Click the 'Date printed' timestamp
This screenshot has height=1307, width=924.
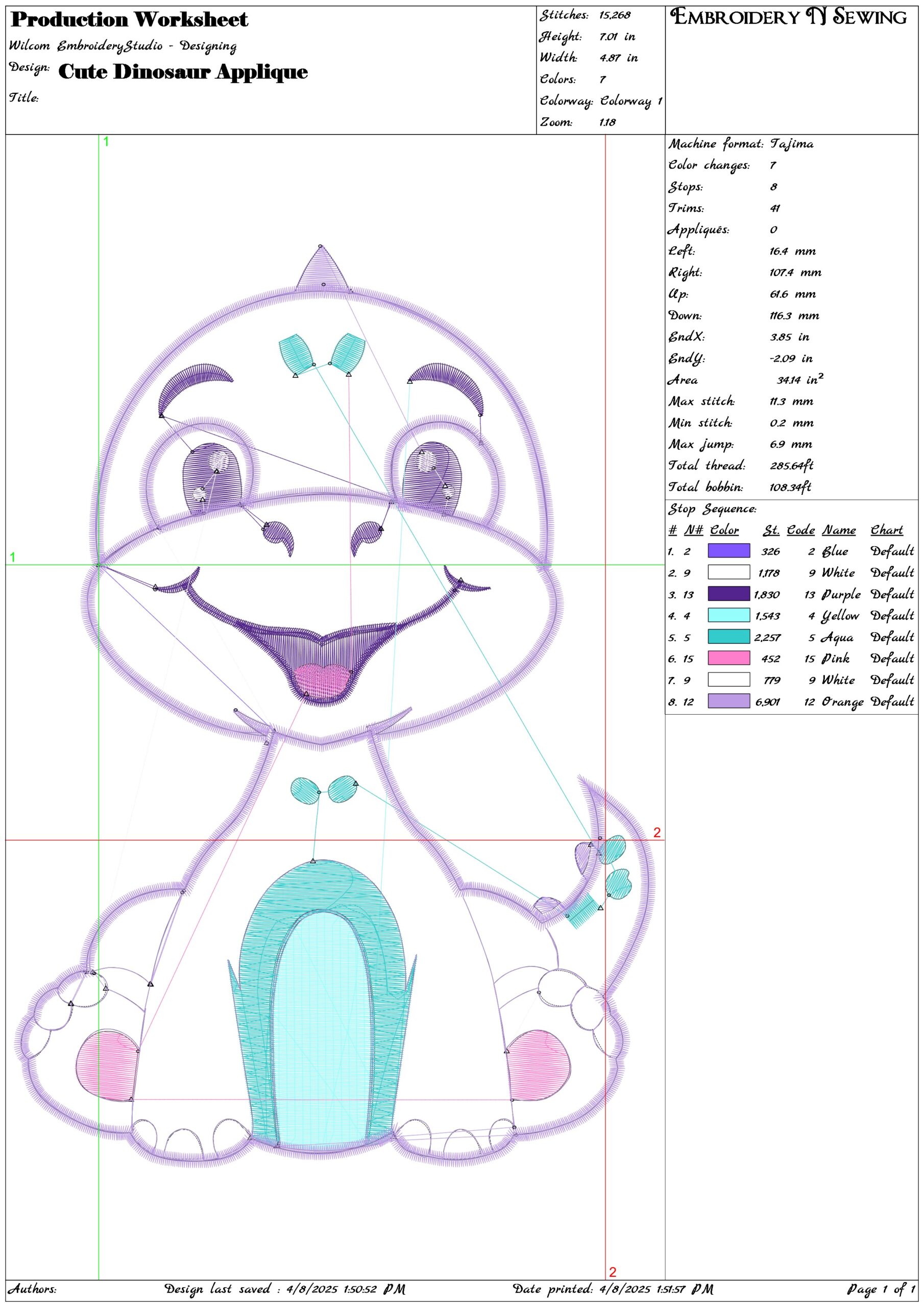613,1289
